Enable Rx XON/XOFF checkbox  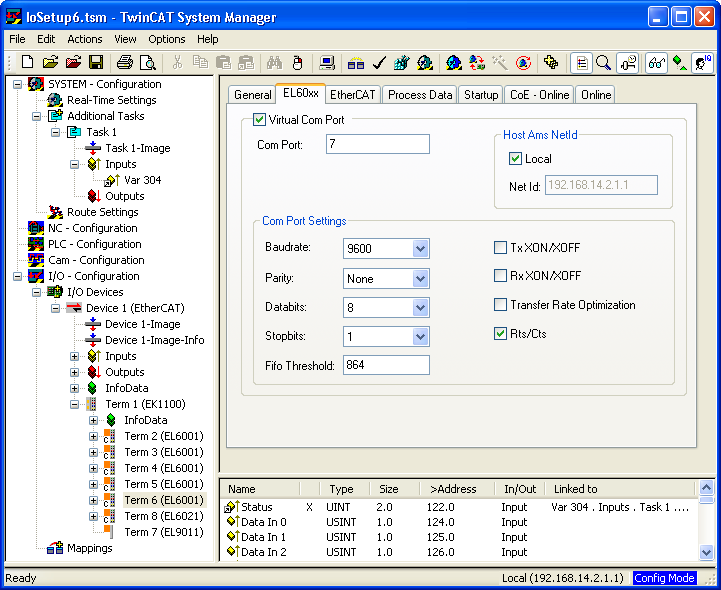point(500,275)
